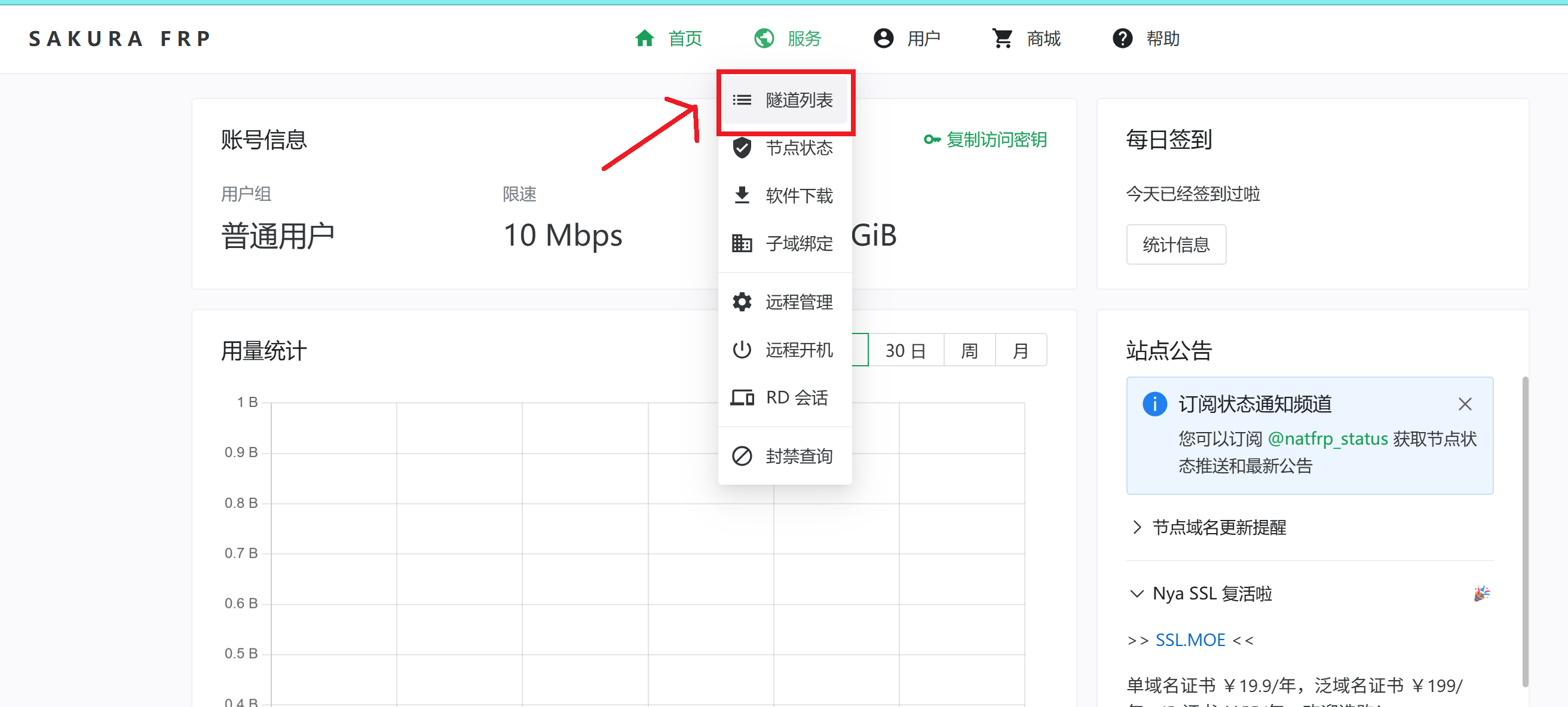Click the gear icon for 远程管理

tap(742, 302)
